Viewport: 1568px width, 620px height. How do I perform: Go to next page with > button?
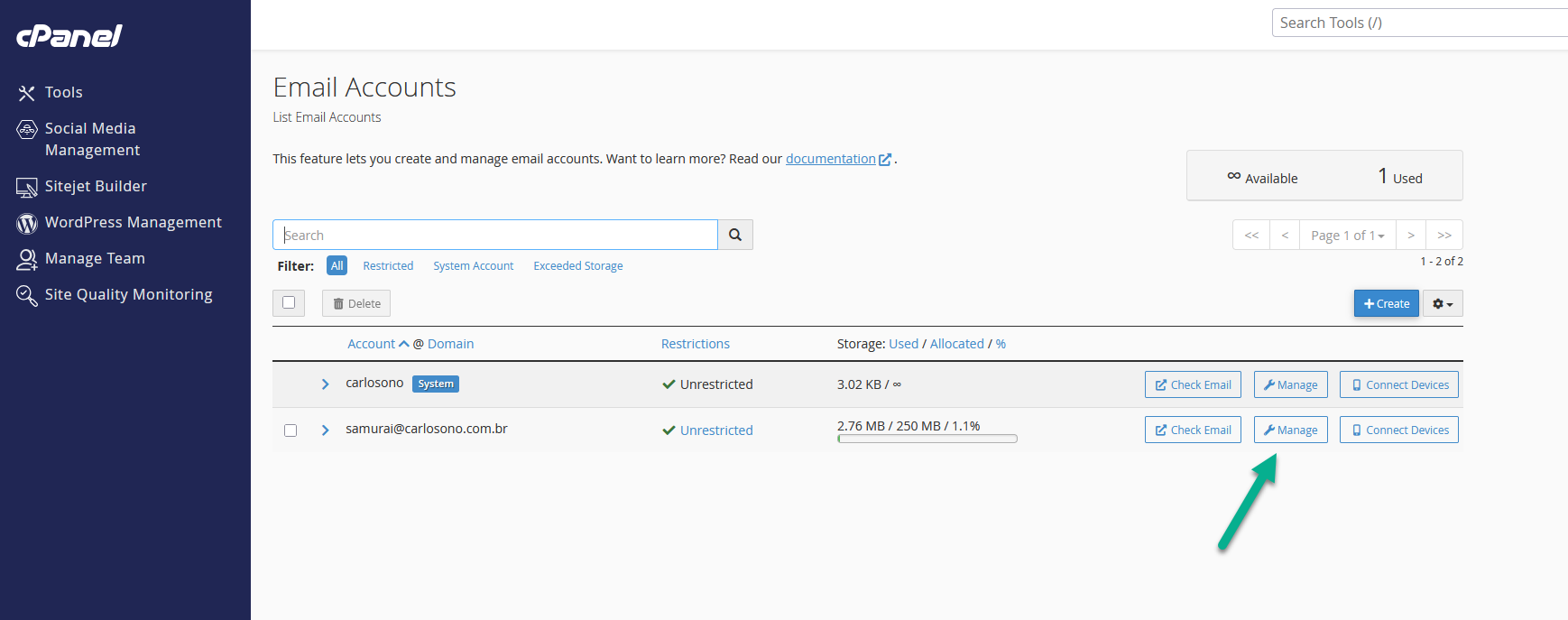click(1411, 235)
